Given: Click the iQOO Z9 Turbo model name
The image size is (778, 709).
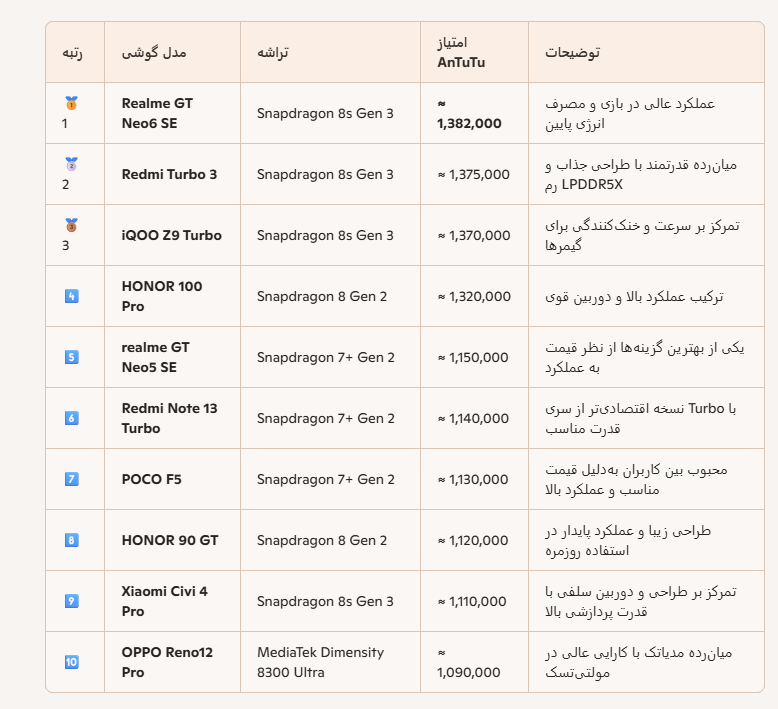Looking at the screenshot, I should 172,235.
